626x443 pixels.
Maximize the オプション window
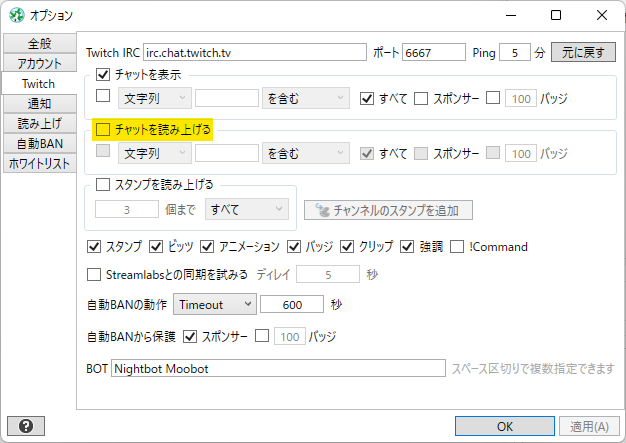pyautogui.click(x=556, y=15)
